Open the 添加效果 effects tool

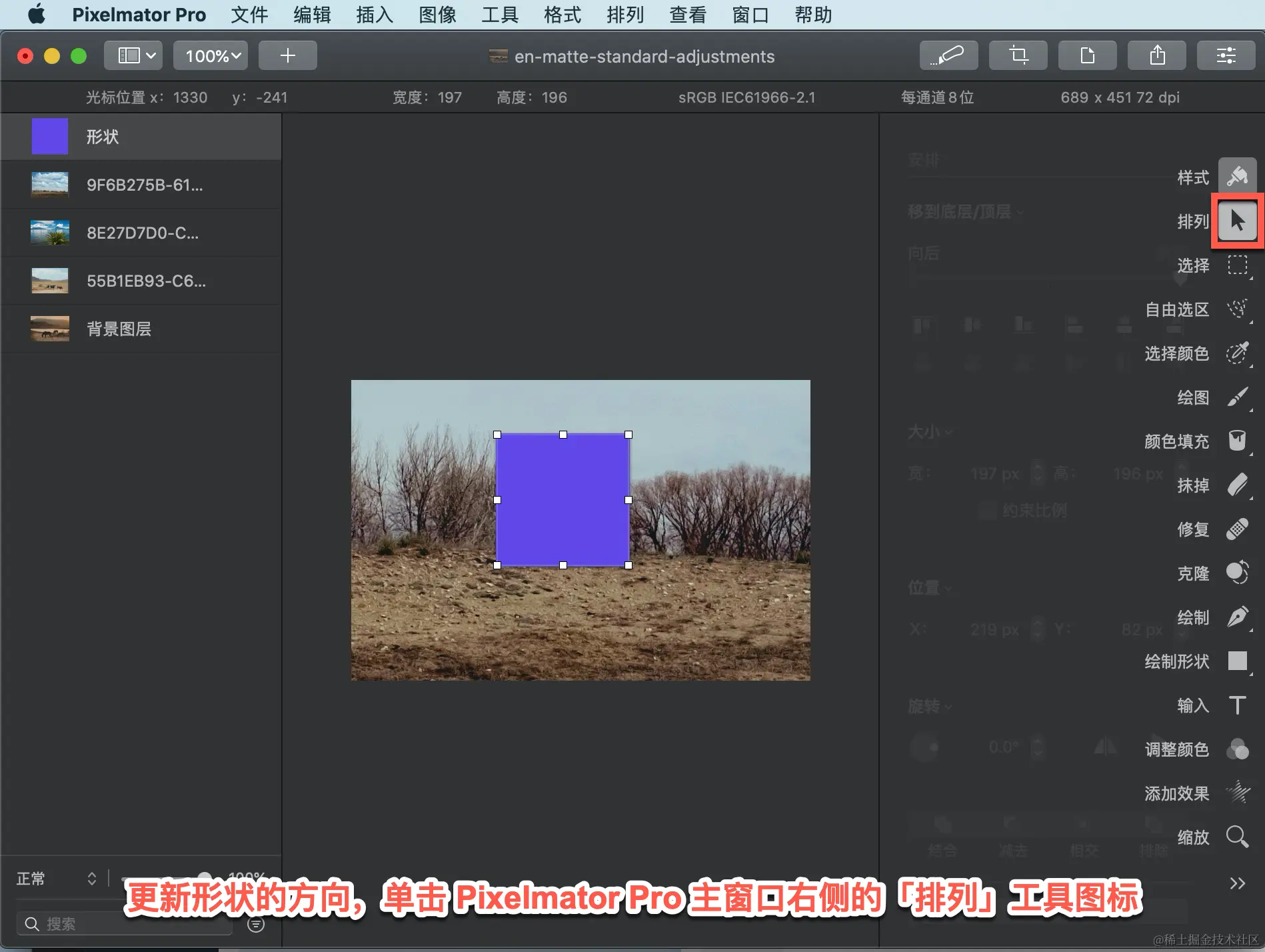pyautogui.click(x=1237, y=793)
